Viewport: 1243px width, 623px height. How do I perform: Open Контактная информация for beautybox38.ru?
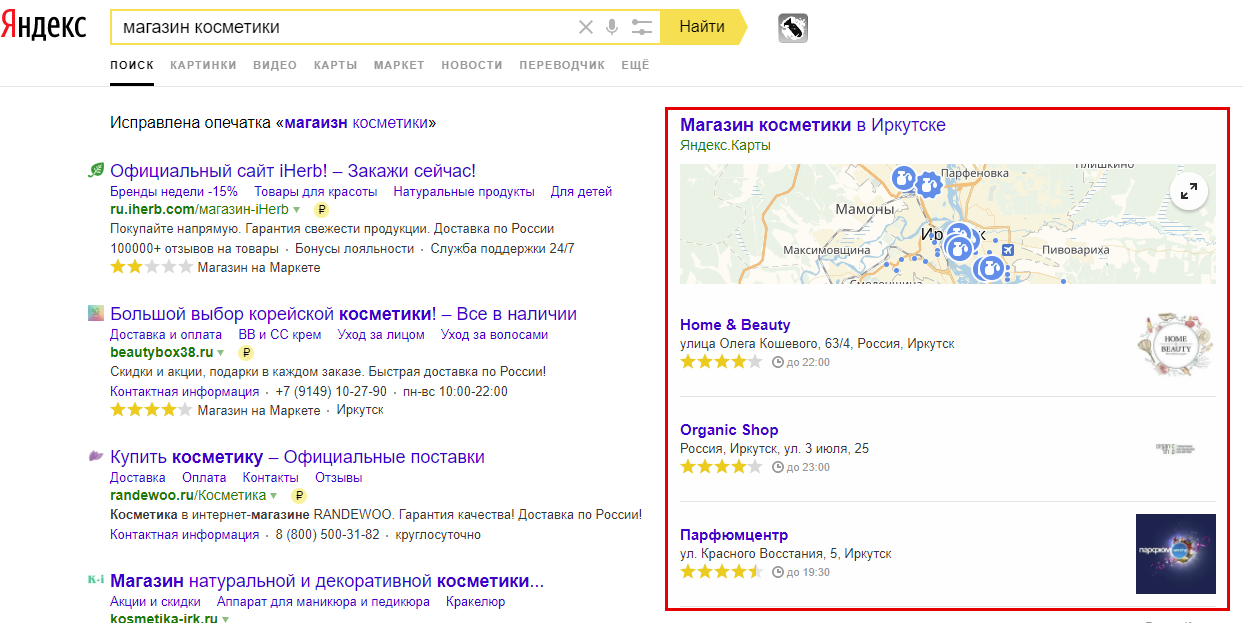(184, 391)
